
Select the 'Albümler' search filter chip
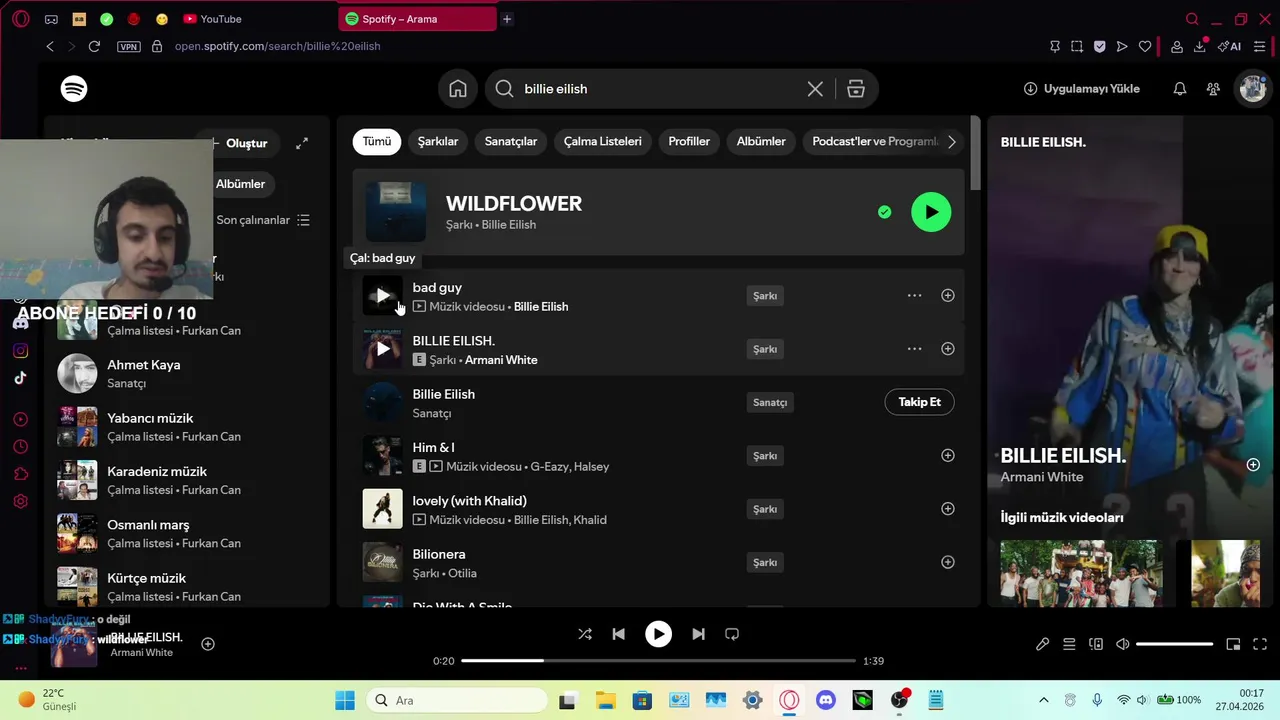coord(761,142)
